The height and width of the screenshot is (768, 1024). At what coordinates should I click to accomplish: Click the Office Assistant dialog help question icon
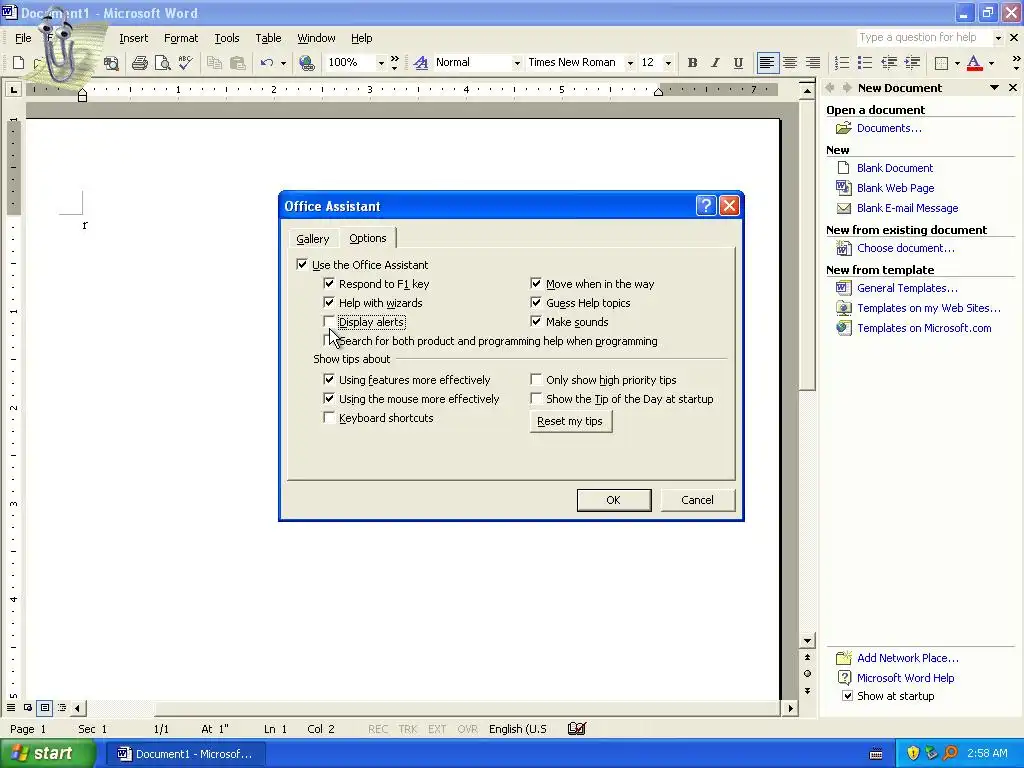click(x=706, y=206)
